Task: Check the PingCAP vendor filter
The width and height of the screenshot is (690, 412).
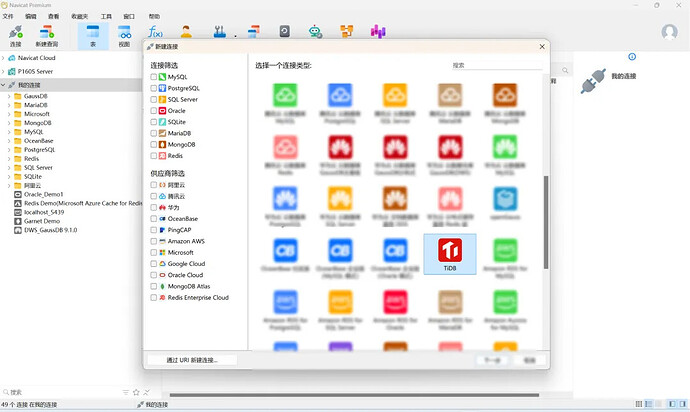Action: [x=154, y=230]
